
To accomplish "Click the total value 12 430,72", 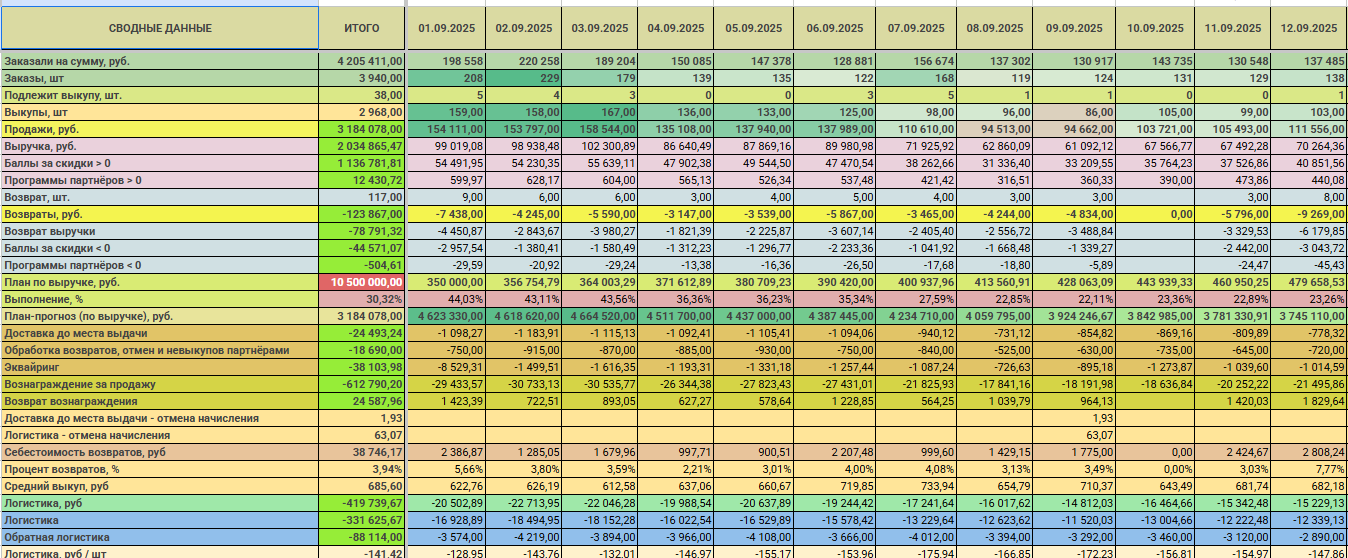I will point(362,180).
